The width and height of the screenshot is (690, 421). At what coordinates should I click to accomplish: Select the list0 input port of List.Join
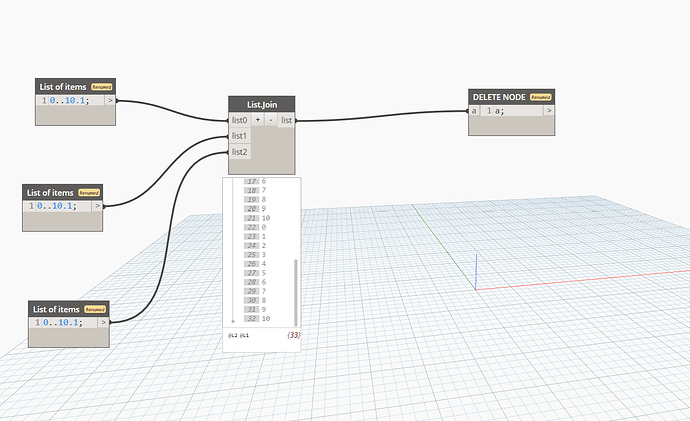pyautogui.click(x=239, y=120)
